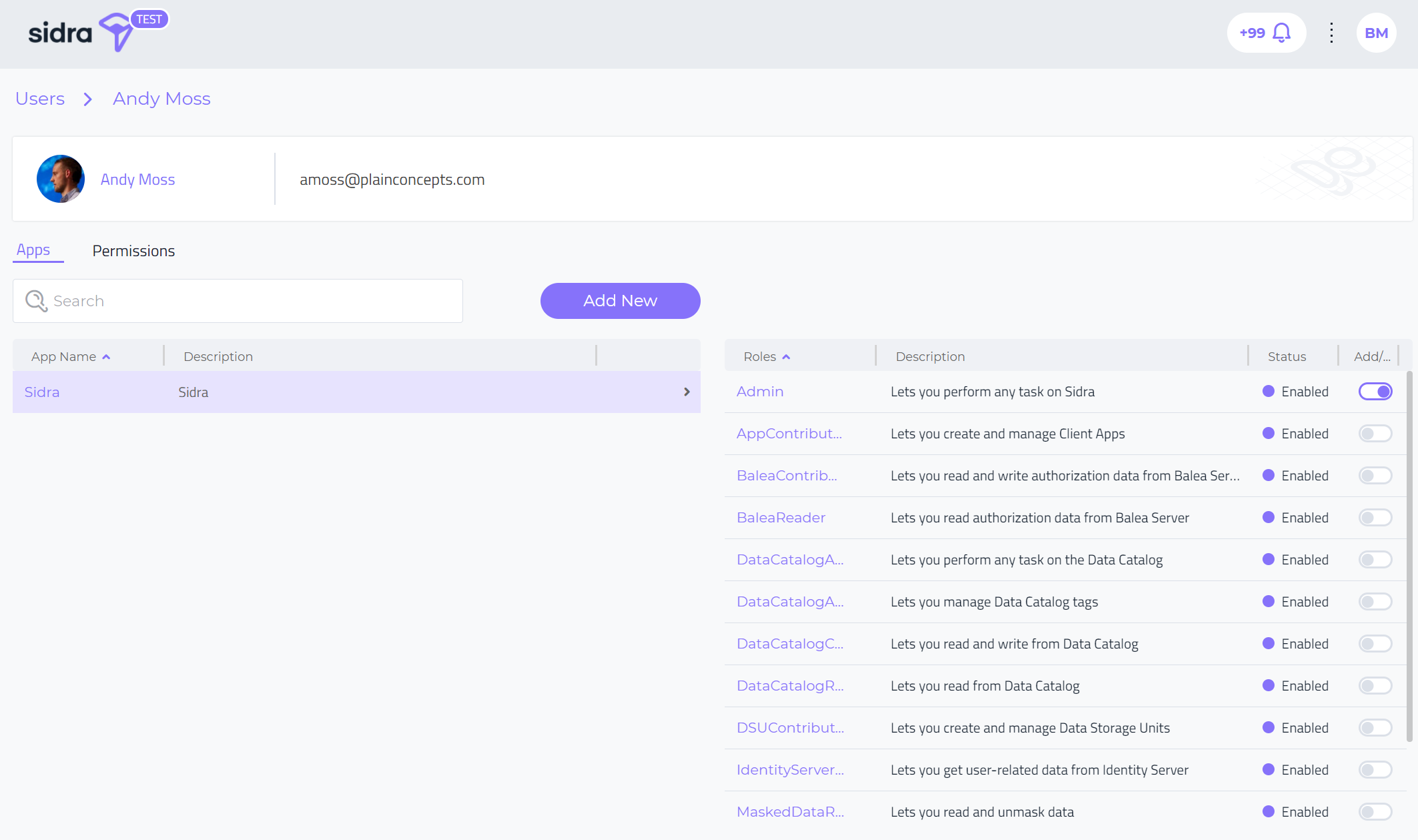Click Andy Moss profile photo

[61, 179]
